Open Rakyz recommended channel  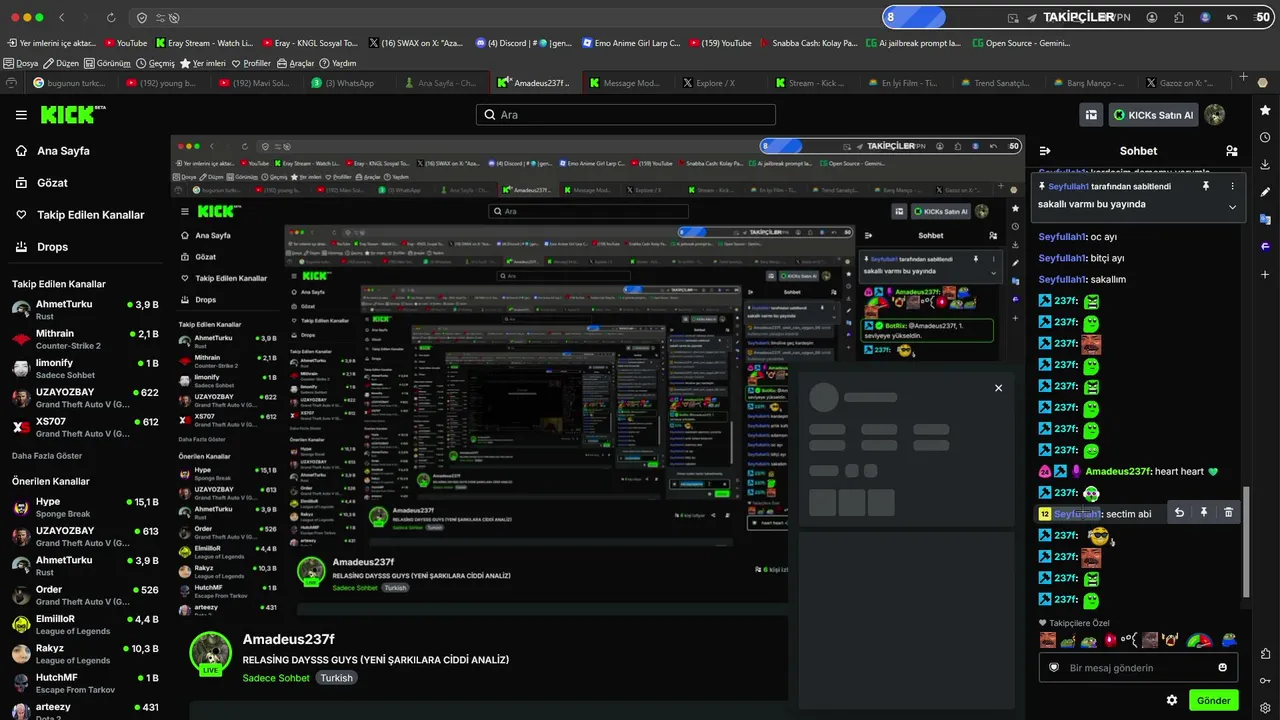[x=85, y=653]
